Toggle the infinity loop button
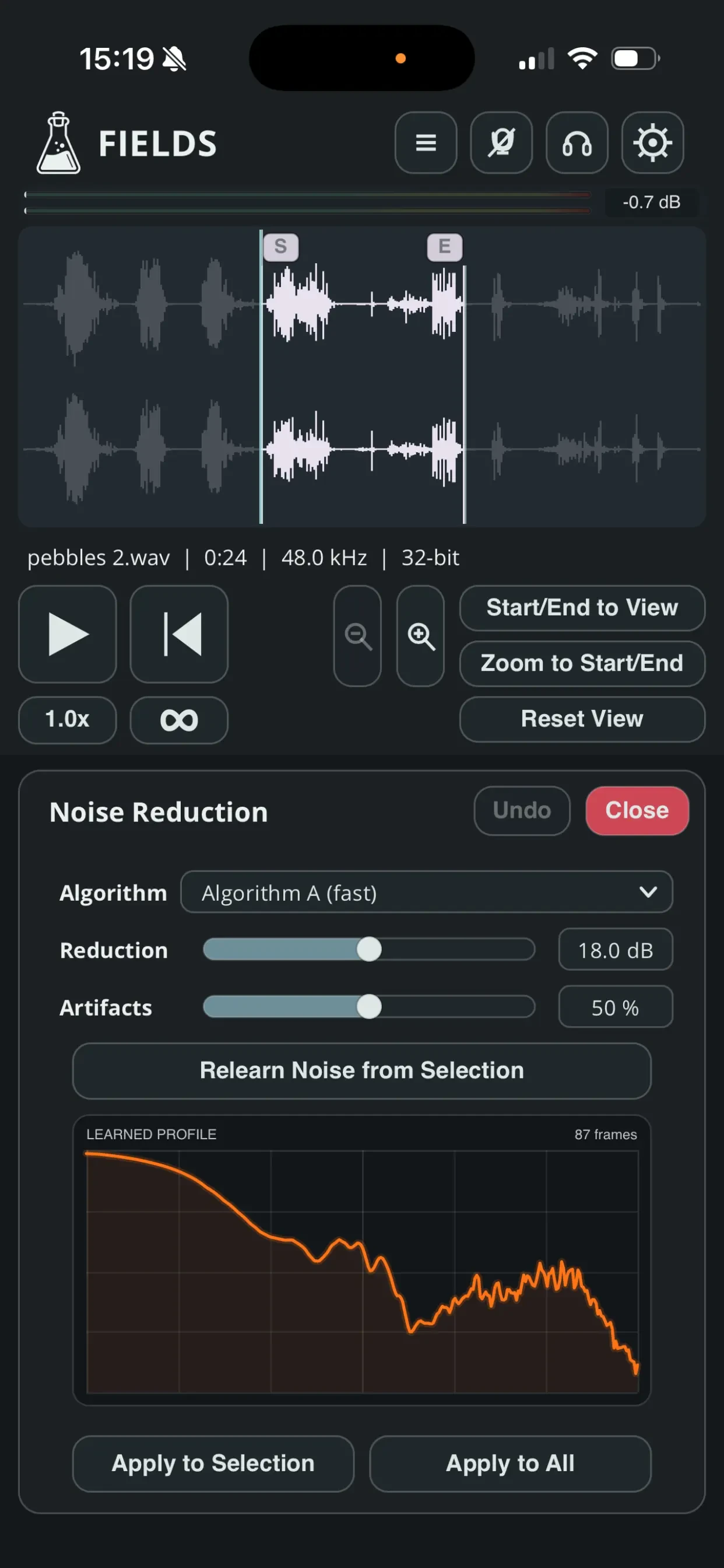The height and width of the screenshot is (1568, 724). pos(179,719)
